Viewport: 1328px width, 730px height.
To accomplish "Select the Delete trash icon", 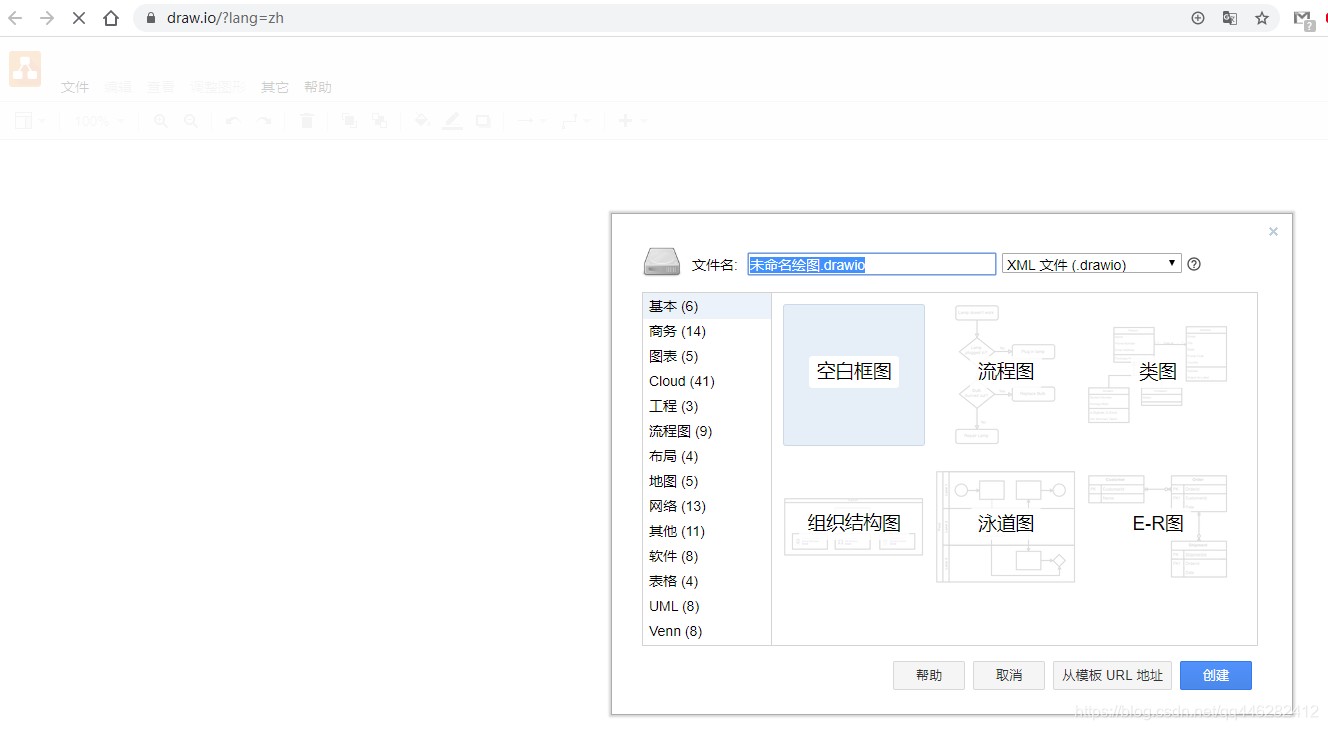I will (x=307, y=120).
